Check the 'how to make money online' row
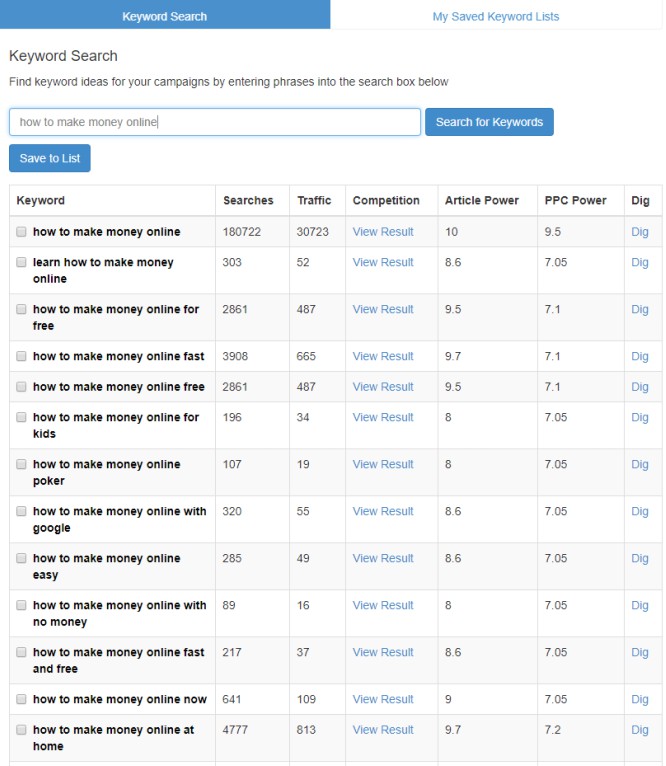Screen dimensions: 666x766 click(21, 232)
